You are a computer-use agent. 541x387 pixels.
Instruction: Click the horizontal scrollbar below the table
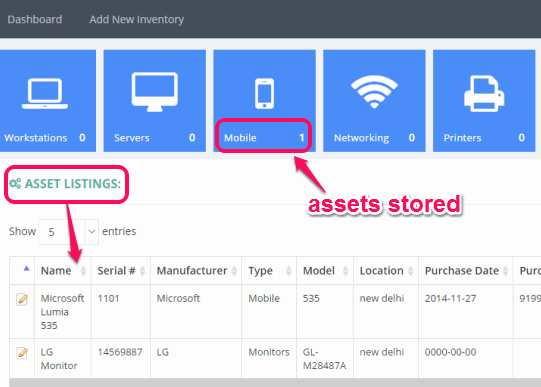[275, 383]
